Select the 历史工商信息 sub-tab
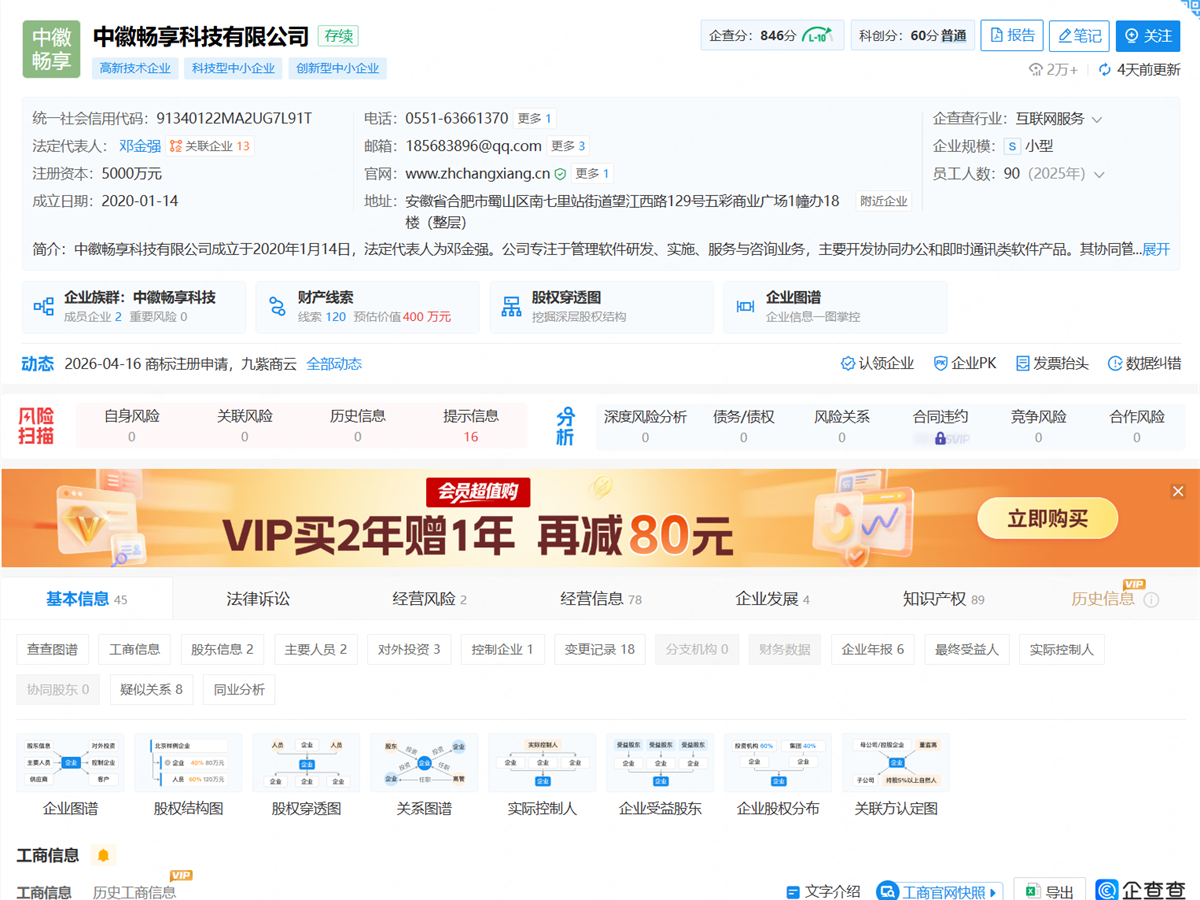1200x900 pixels. 134,892
